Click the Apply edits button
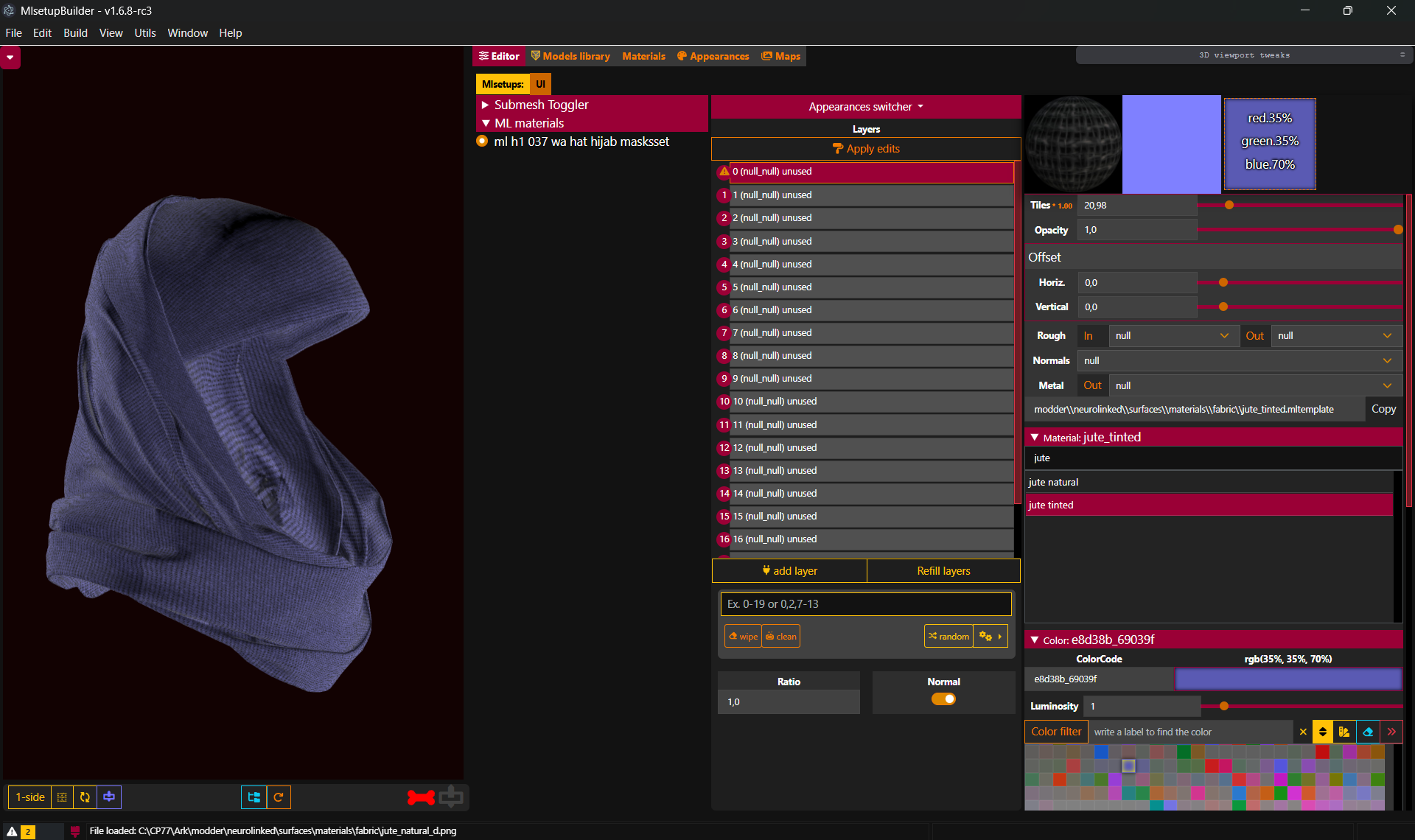The height and width of the screenshot is (840, 1415). tap(866, 149)
